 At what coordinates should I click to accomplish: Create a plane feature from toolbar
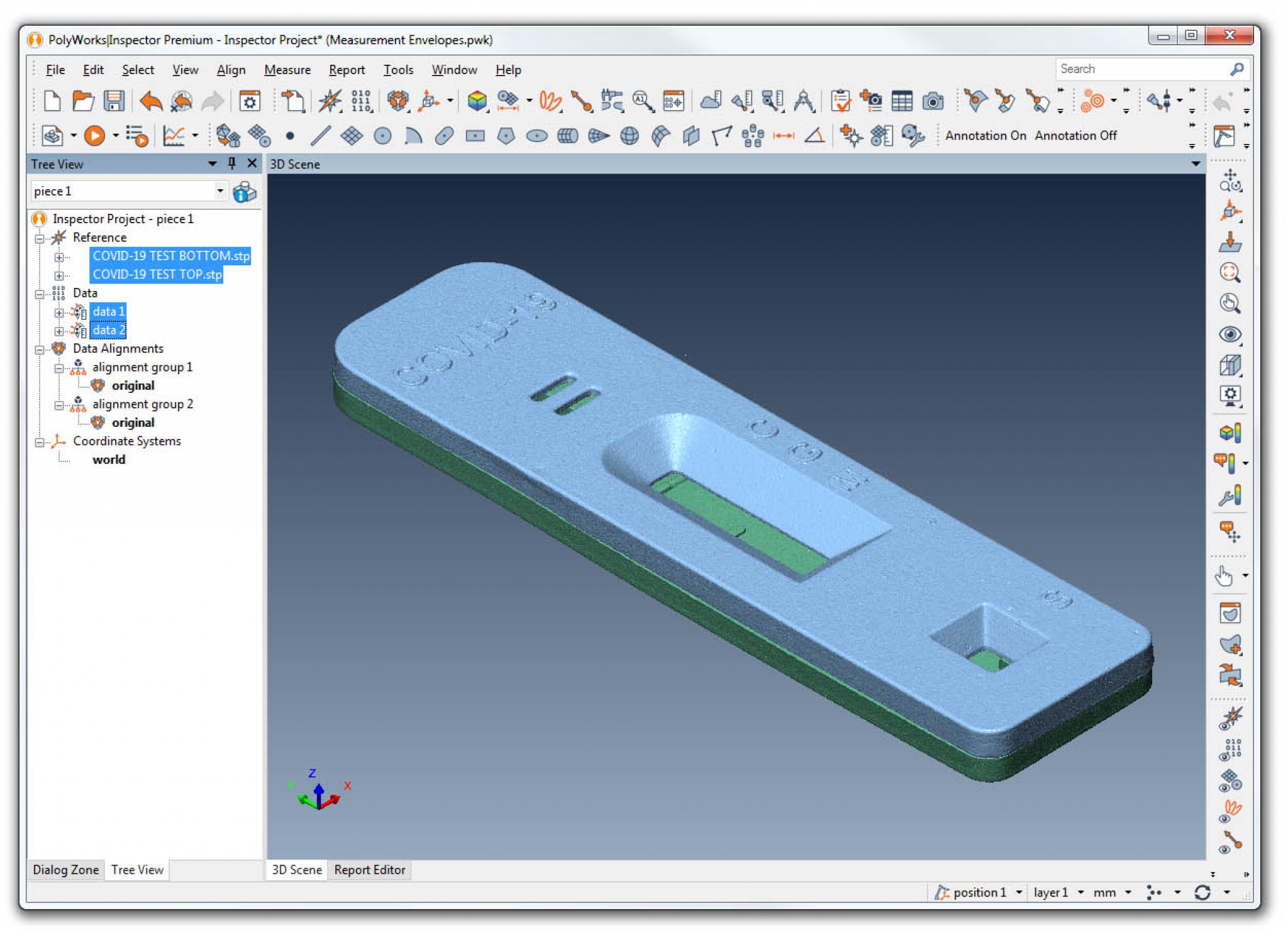352,136
